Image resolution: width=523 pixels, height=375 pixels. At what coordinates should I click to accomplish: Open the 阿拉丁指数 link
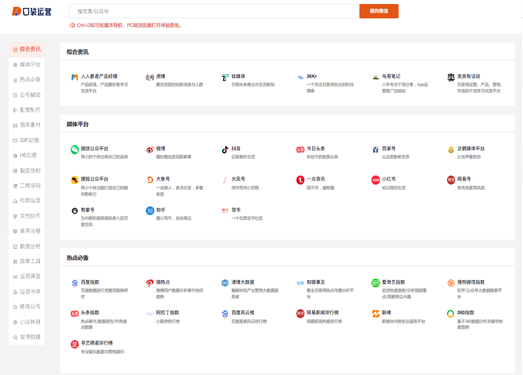click(167, 313)
